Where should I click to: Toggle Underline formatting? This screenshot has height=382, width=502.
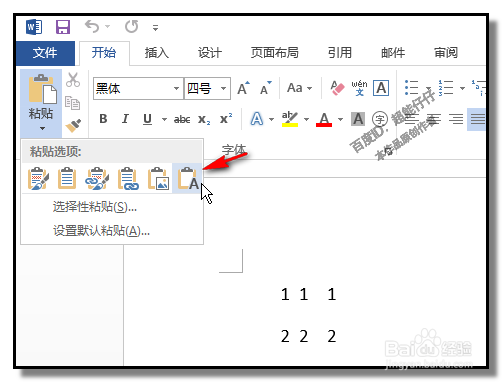coord(147,119)
